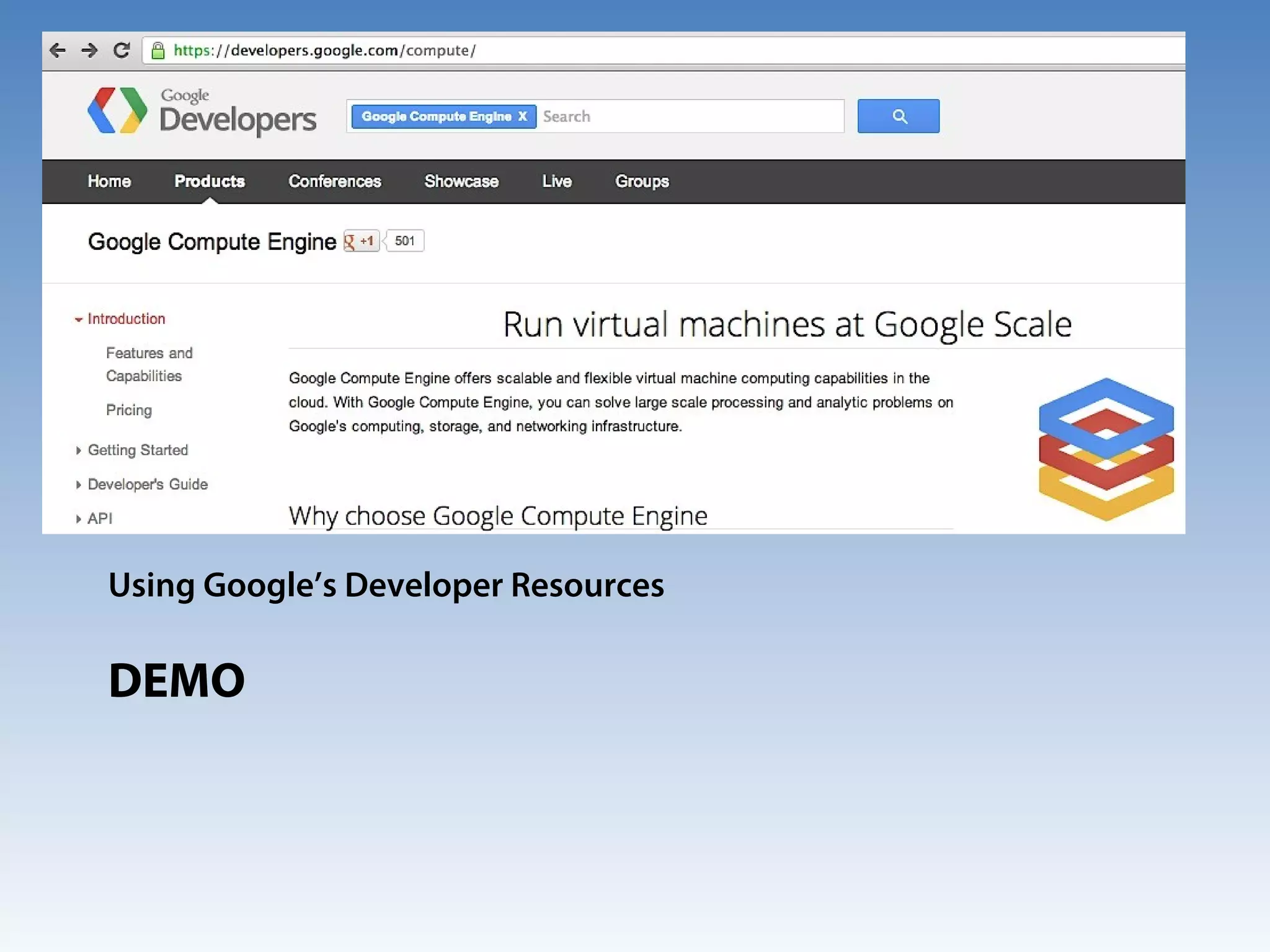Select the Introduction sidebar item
1270x952 pixels.
(127, 319)
